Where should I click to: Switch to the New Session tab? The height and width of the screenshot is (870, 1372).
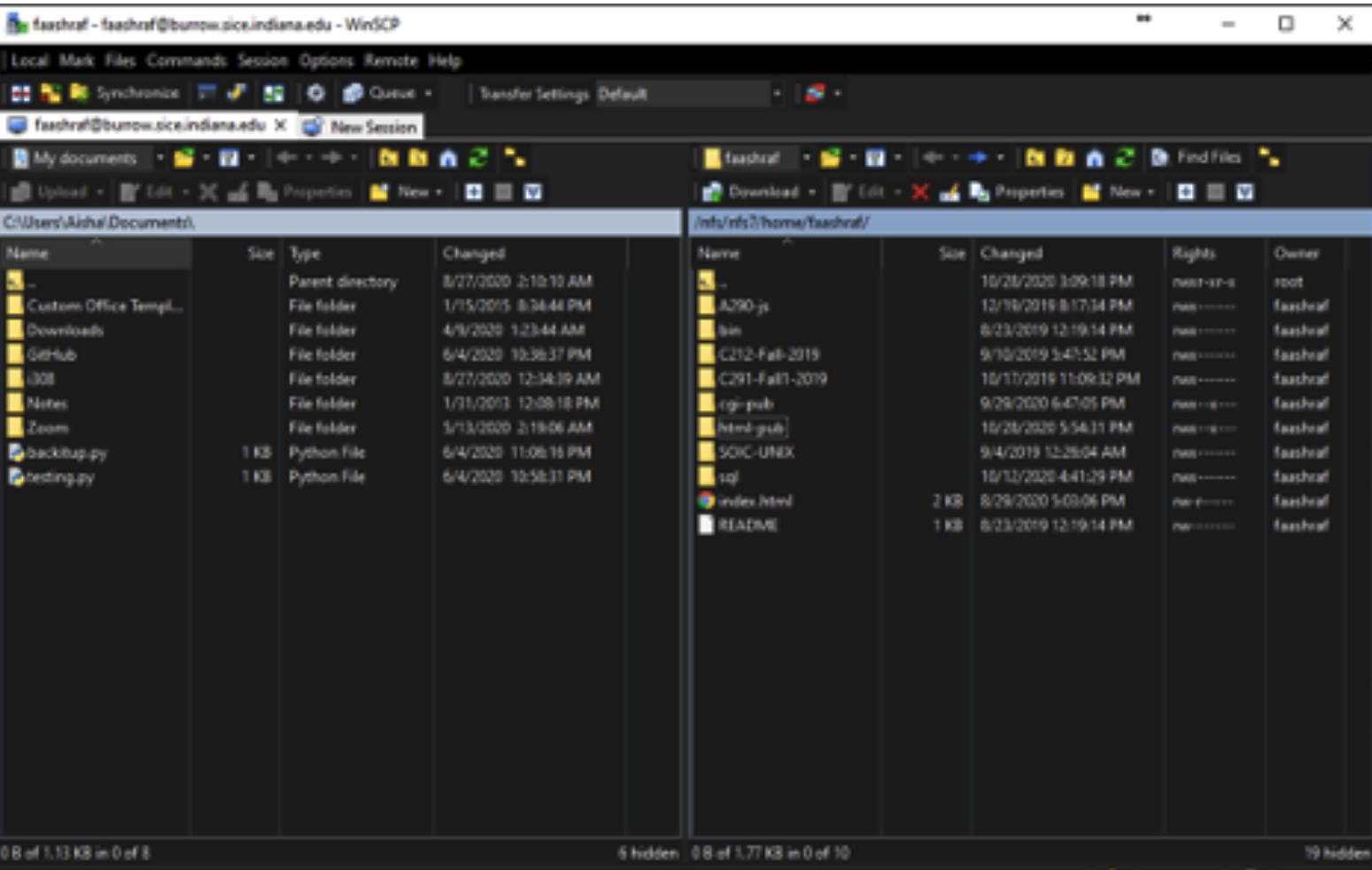[360, 127]
